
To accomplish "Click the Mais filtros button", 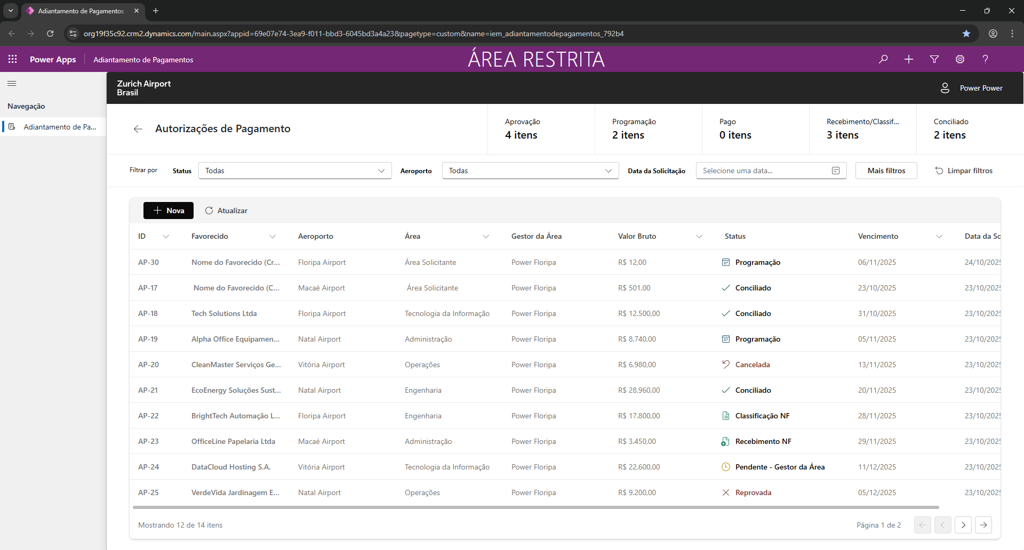I will [886, 171].
